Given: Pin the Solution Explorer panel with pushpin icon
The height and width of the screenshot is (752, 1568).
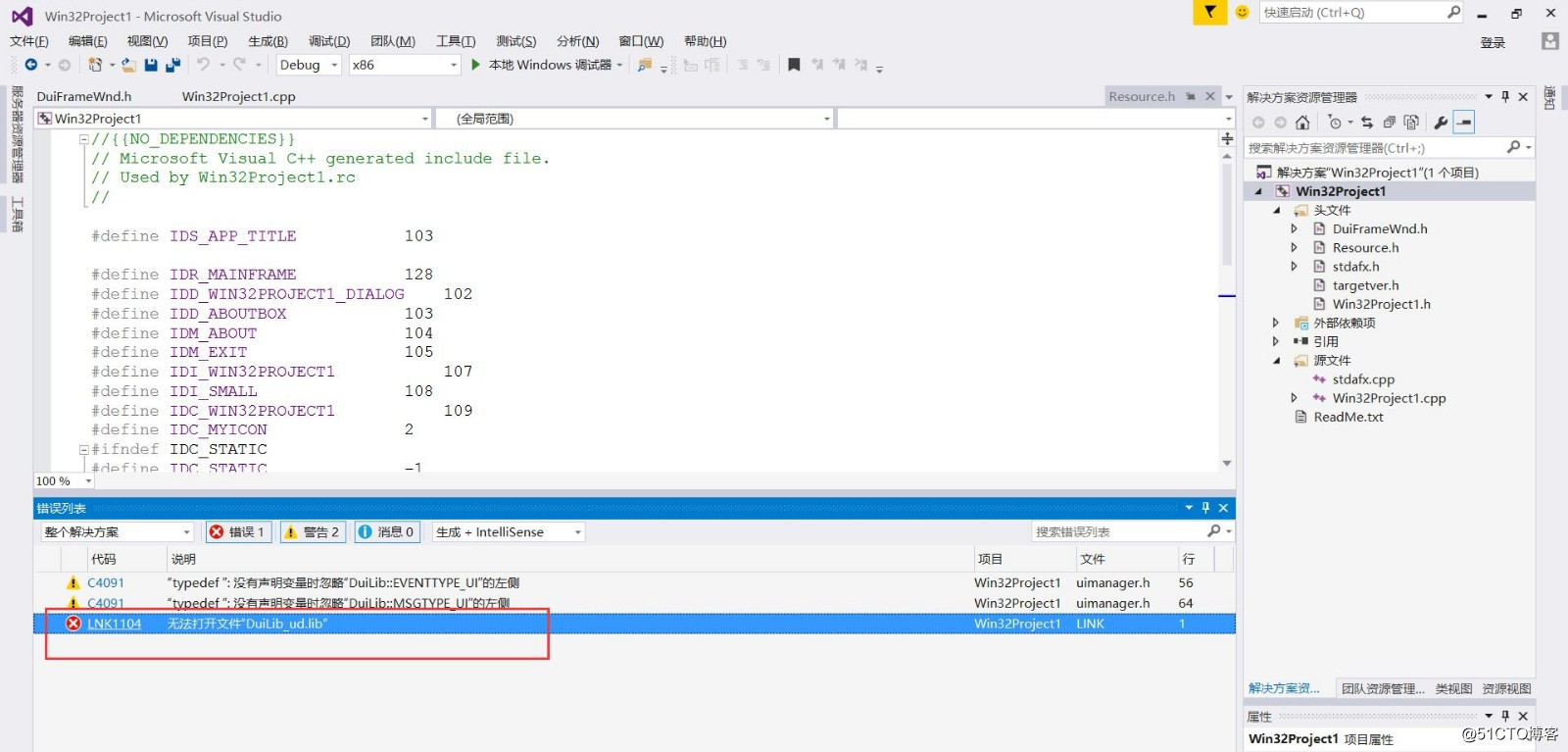Looking at the screenshot, I should click(1505, 96).
